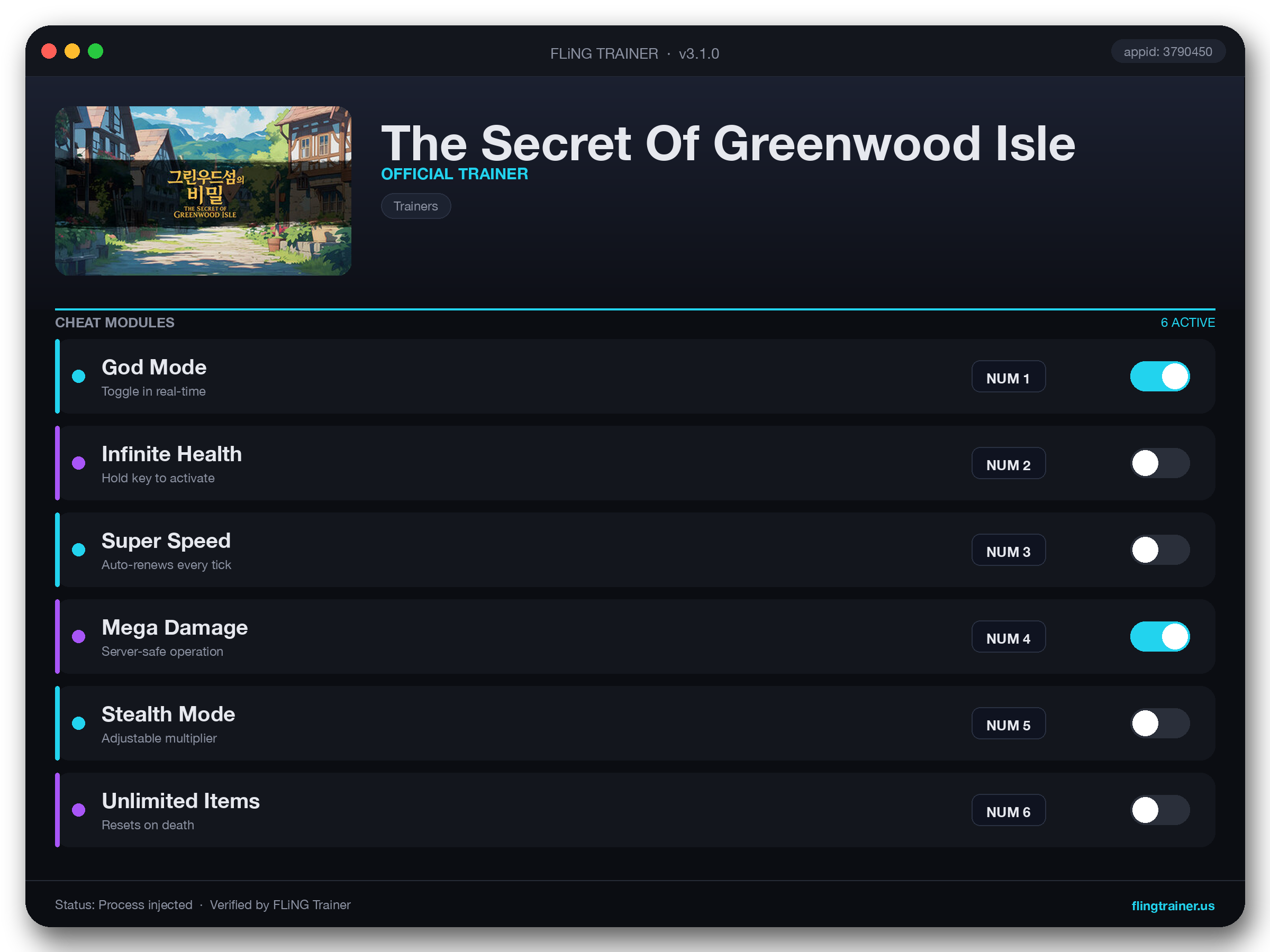
Task: Click the CHEAT MODULES section header
Action: click(x=114, y=323)
